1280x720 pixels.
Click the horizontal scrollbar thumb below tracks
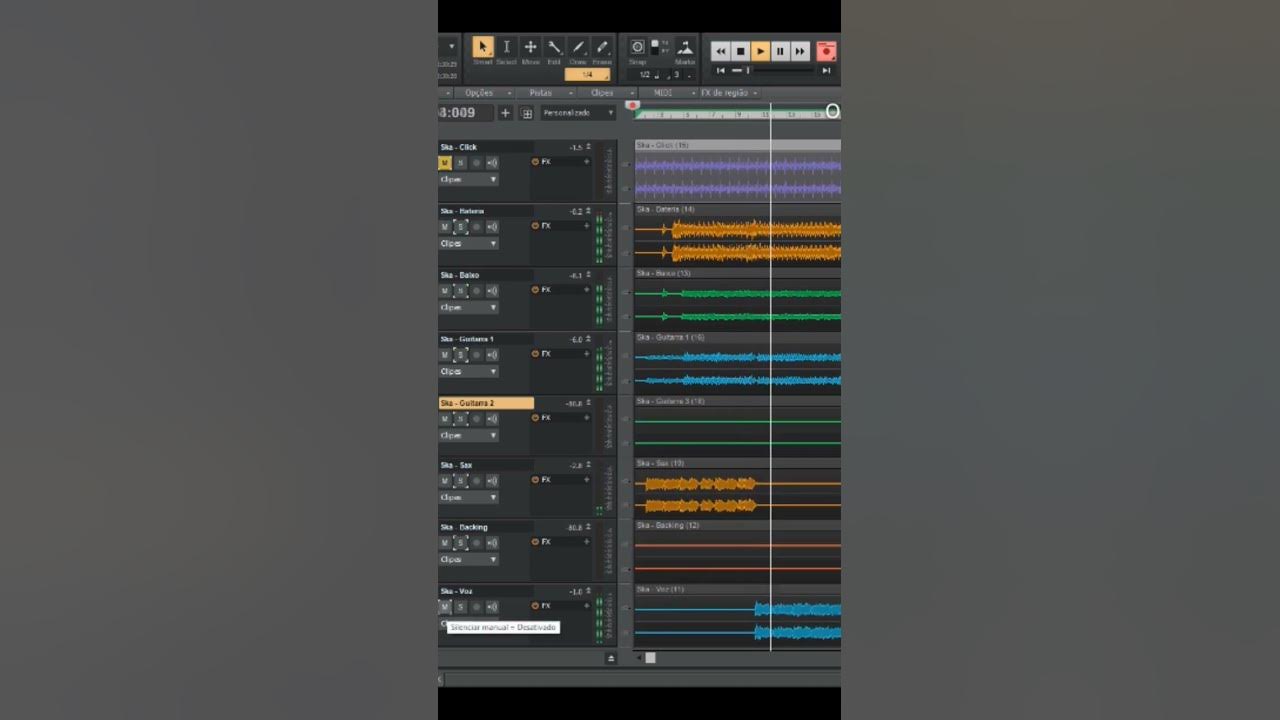(650, 658)
